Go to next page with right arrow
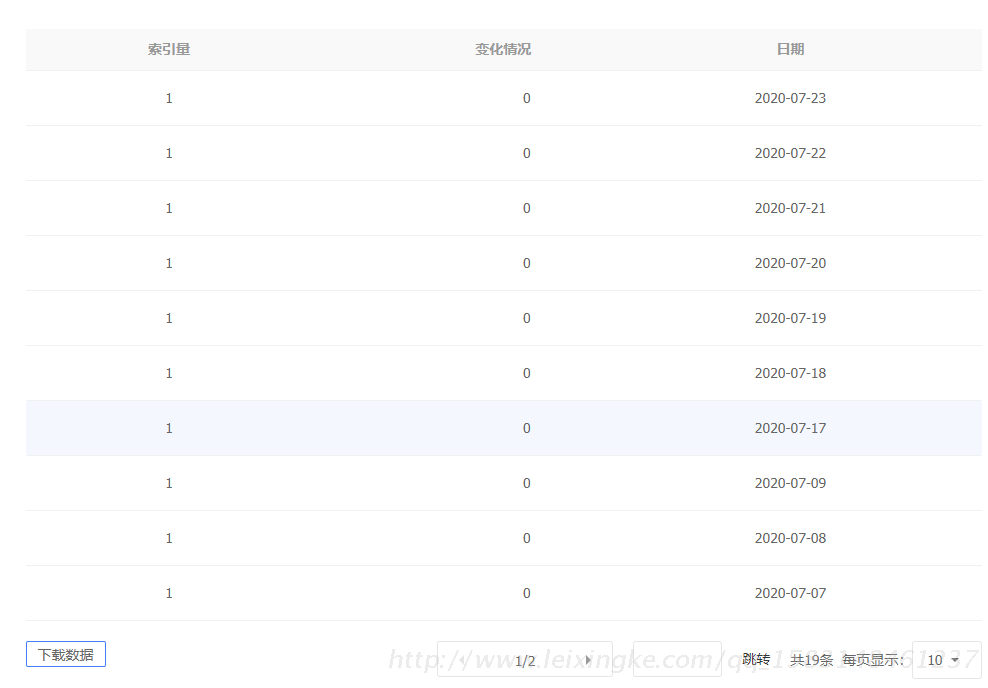Screen dimensions: 988x688 (x=588, y=660)
